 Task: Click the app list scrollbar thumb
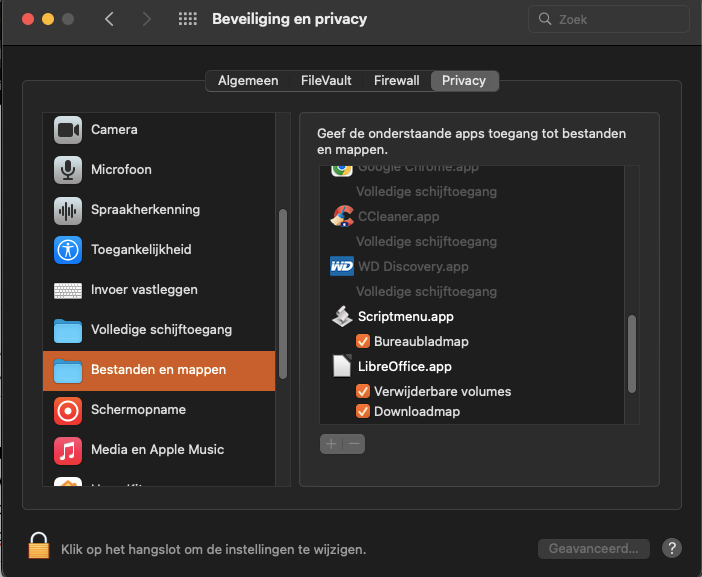632,354
